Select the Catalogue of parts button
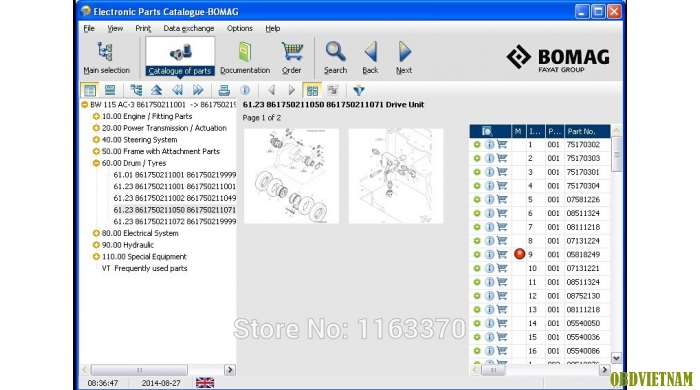The image size is (700, 390). [x=180, y=57]
